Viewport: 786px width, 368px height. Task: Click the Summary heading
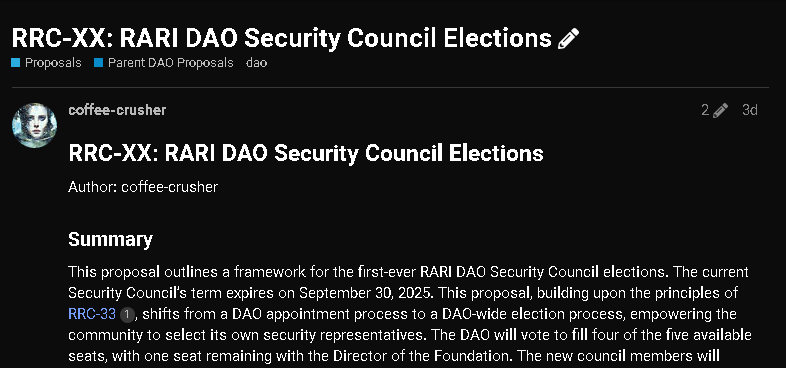(110, 240)
